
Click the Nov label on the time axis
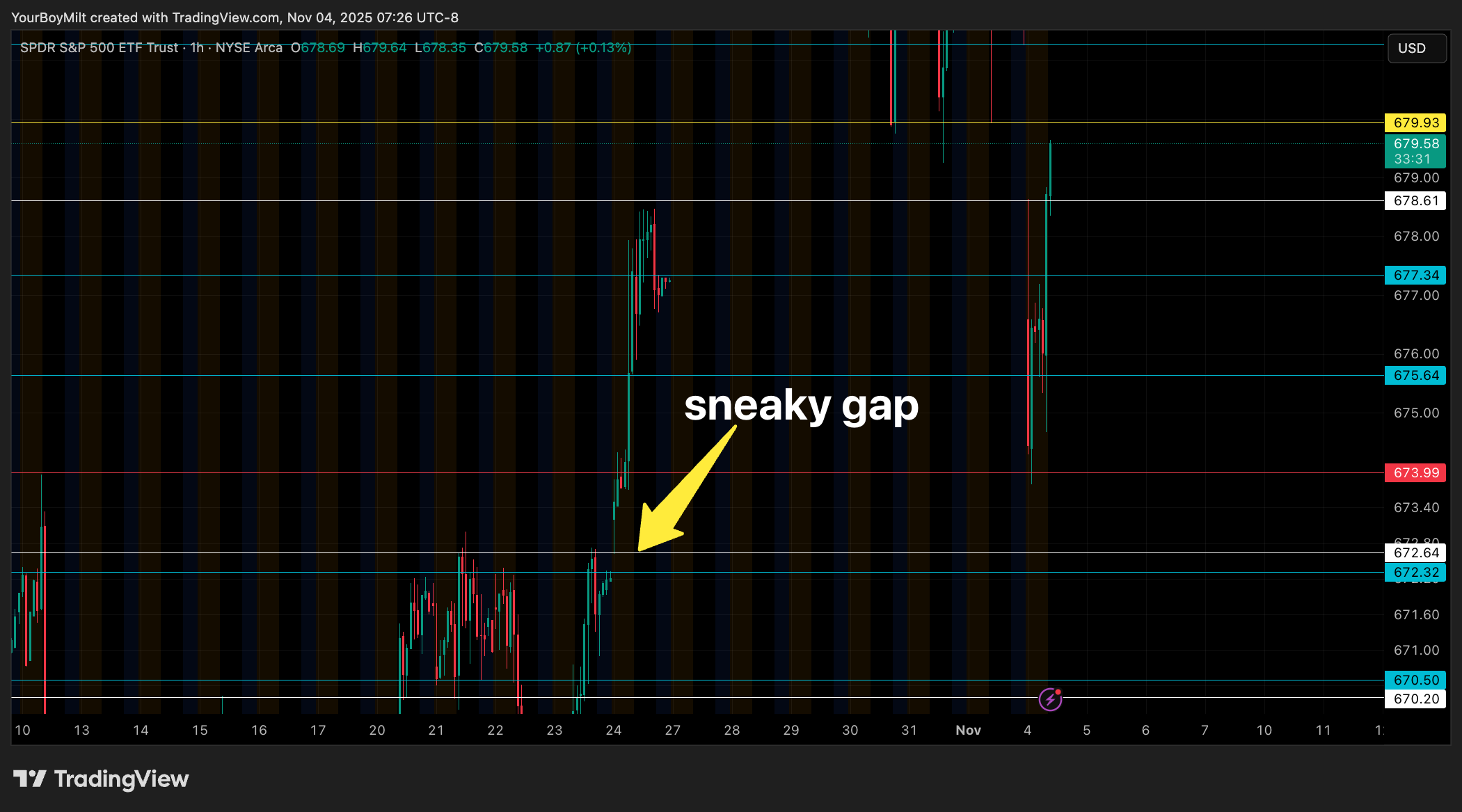coord(968,730)
